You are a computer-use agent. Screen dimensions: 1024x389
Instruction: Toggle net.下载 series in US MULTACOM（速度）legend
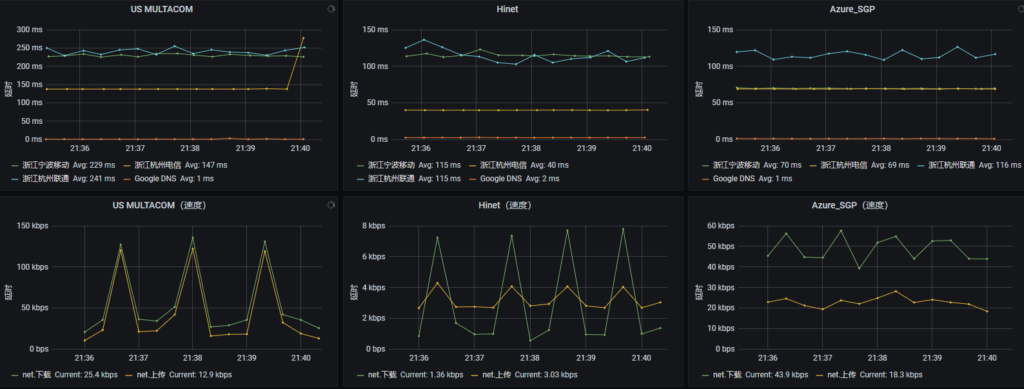(x=37, y=375)
